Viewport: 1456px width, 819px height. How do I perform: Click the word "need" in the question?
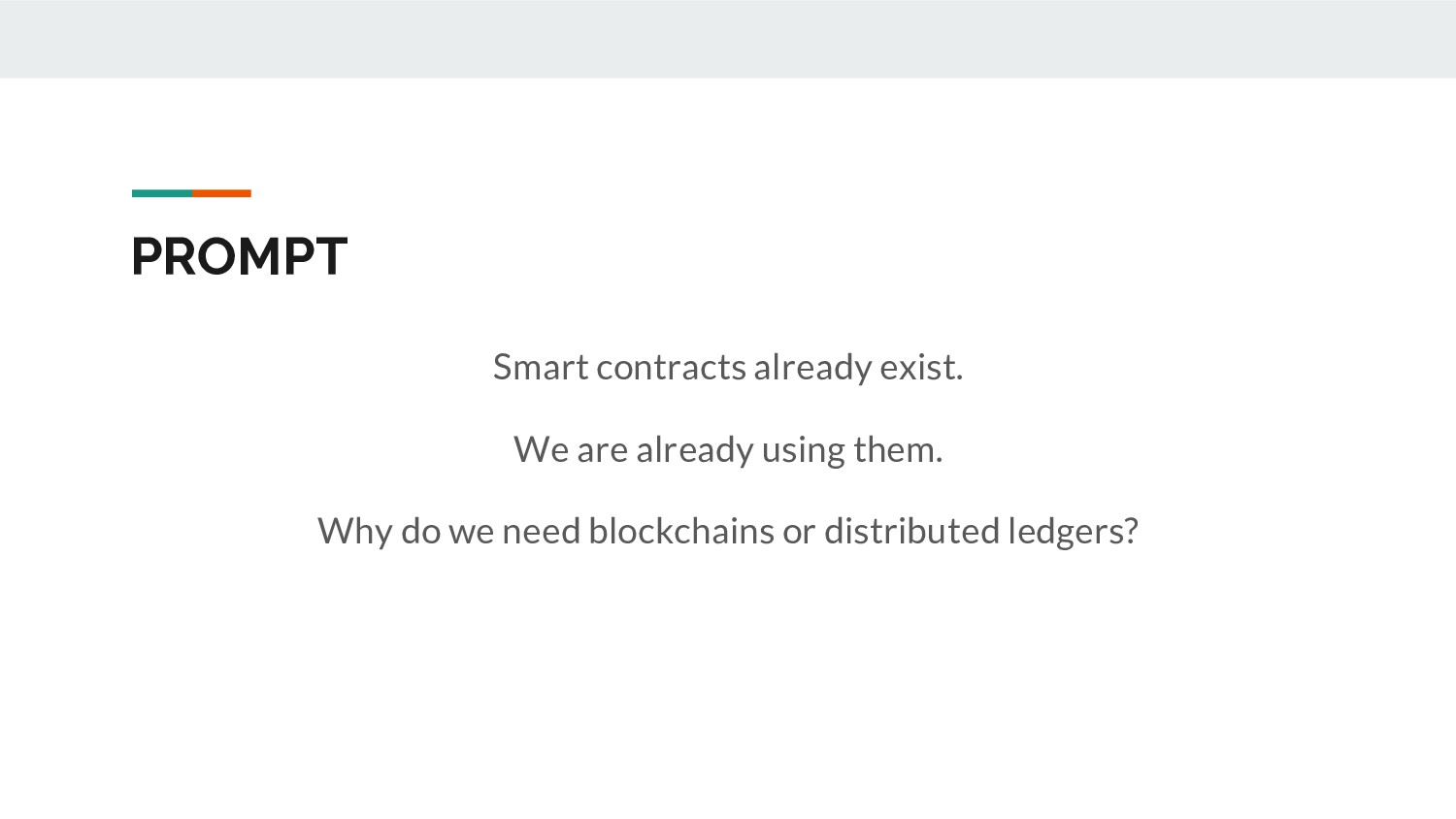541,532
